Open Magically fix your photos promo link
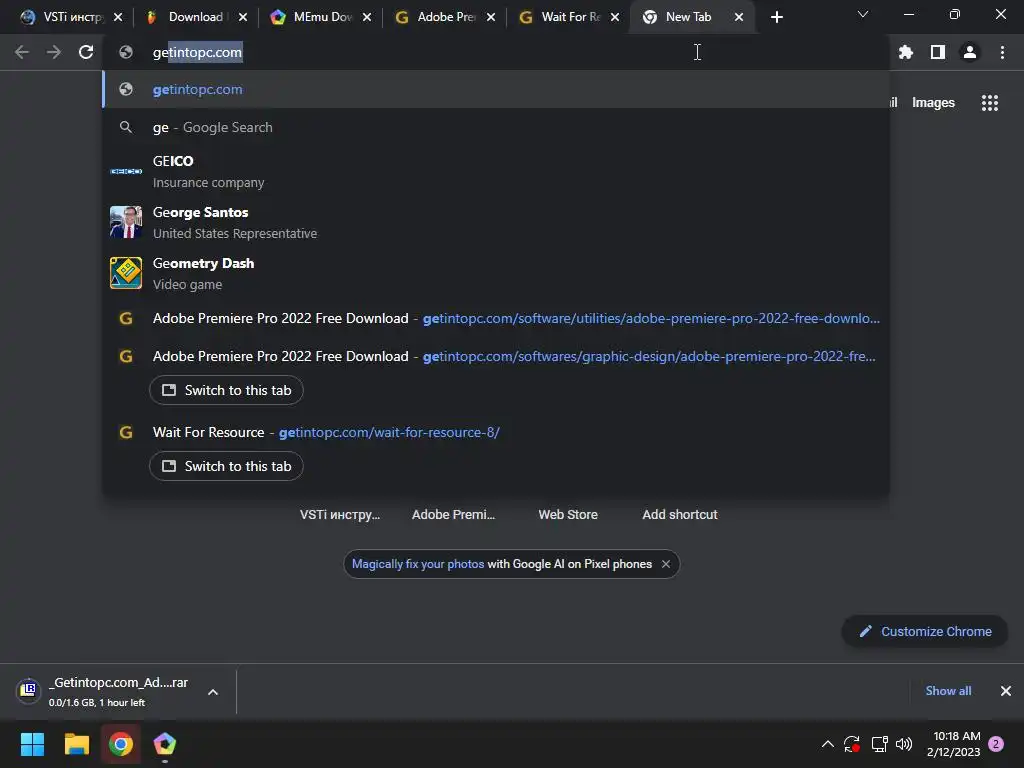Viewport: 1024px width, 768px height. [x=418, y=564]
